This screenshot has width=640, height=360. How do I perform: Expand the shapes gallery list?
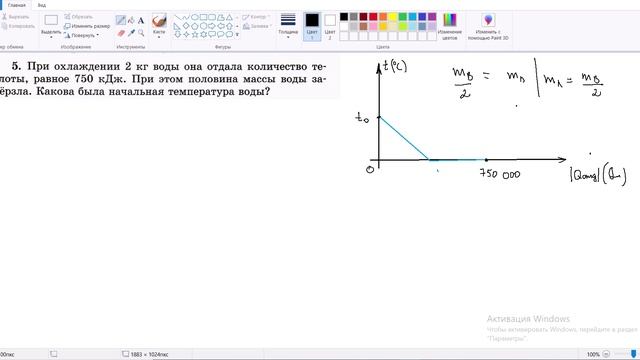tap(237, 35)
